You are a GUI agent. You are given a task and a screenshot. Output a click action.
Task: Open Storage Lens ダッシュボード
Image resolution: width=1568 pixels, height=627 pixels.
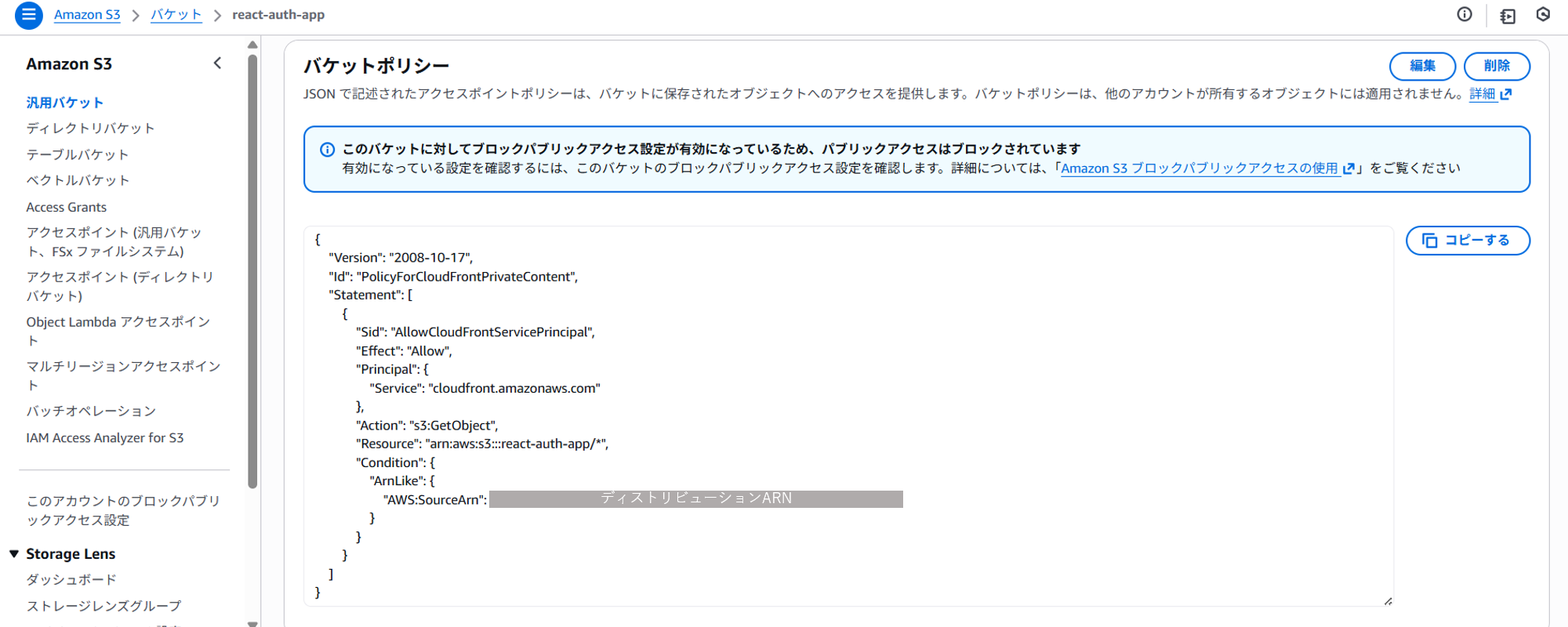point(71,580)
